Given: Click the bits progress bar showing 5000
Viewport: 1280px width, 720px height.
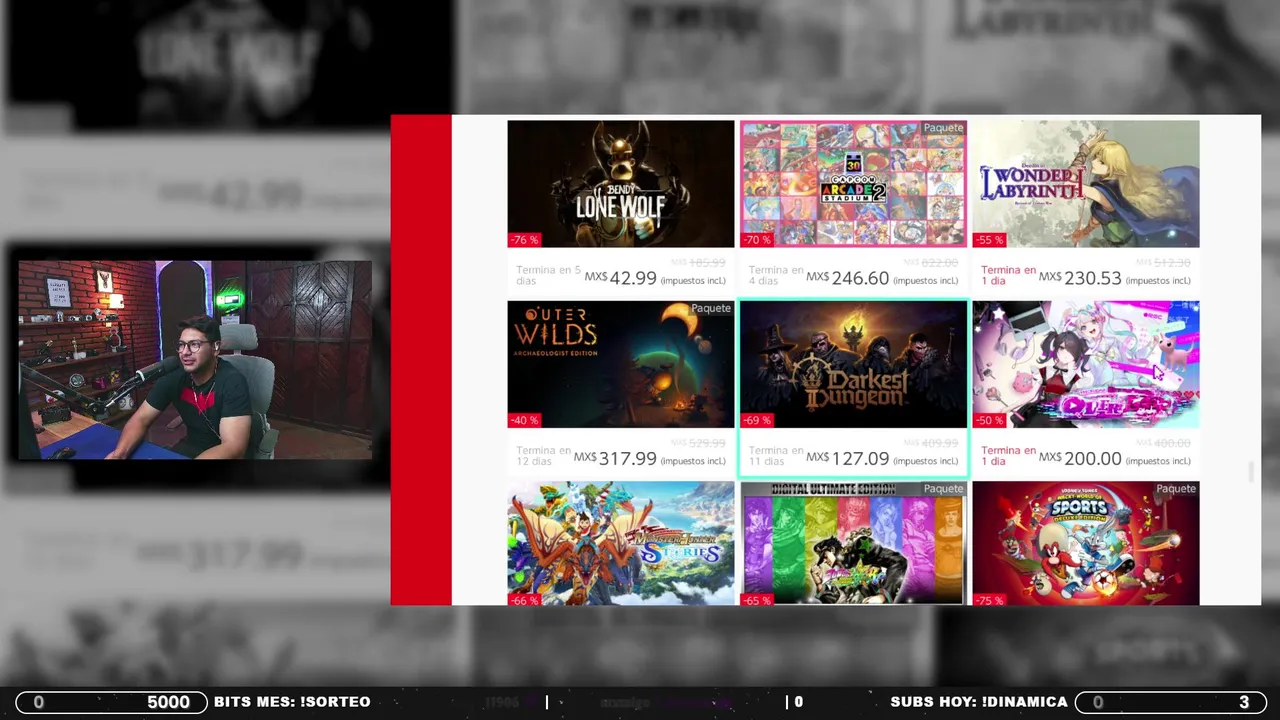Looking at the screenshot, I should [x=111, y=702].
